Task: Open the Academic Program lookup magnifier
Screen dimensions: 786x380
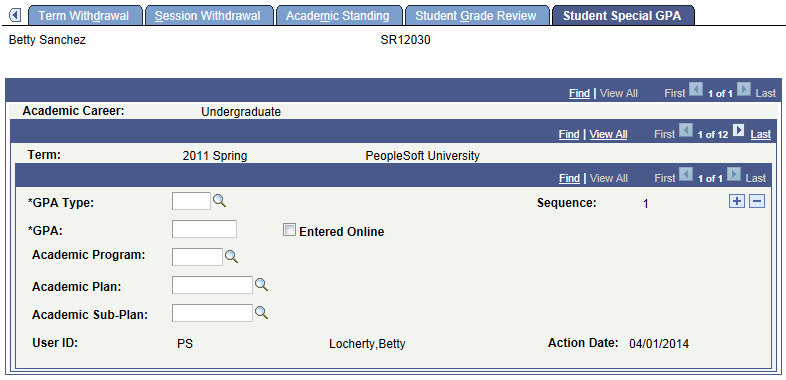Action: [x=231, y=257]
